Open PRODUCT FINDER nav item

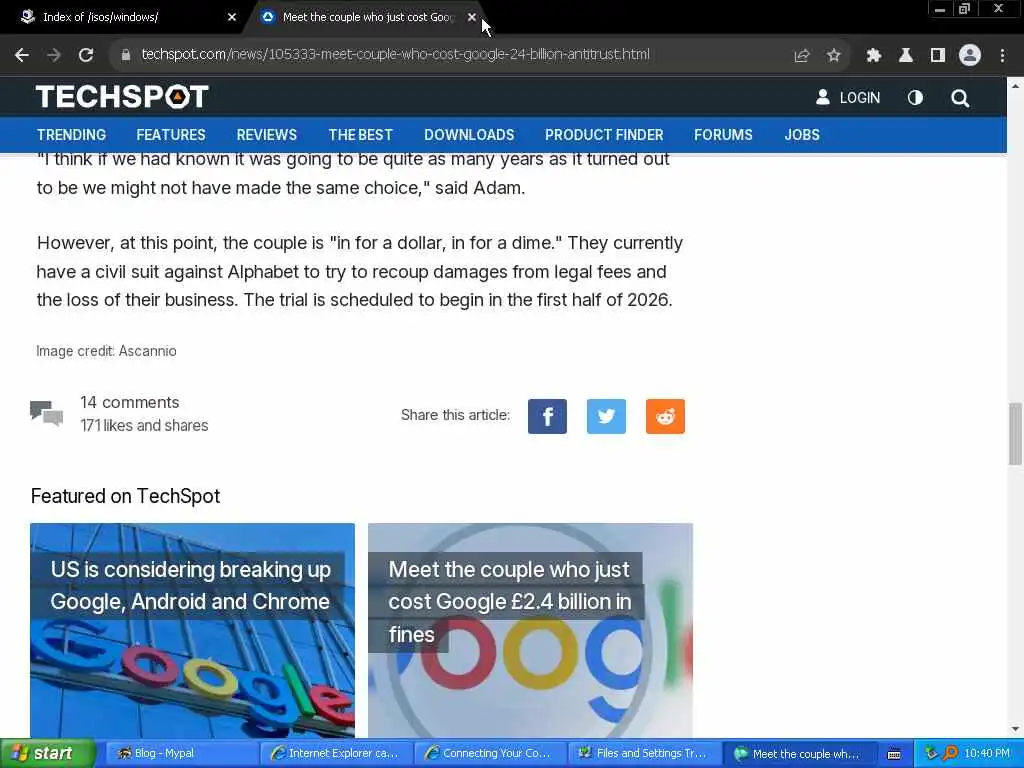coord(604,135)
